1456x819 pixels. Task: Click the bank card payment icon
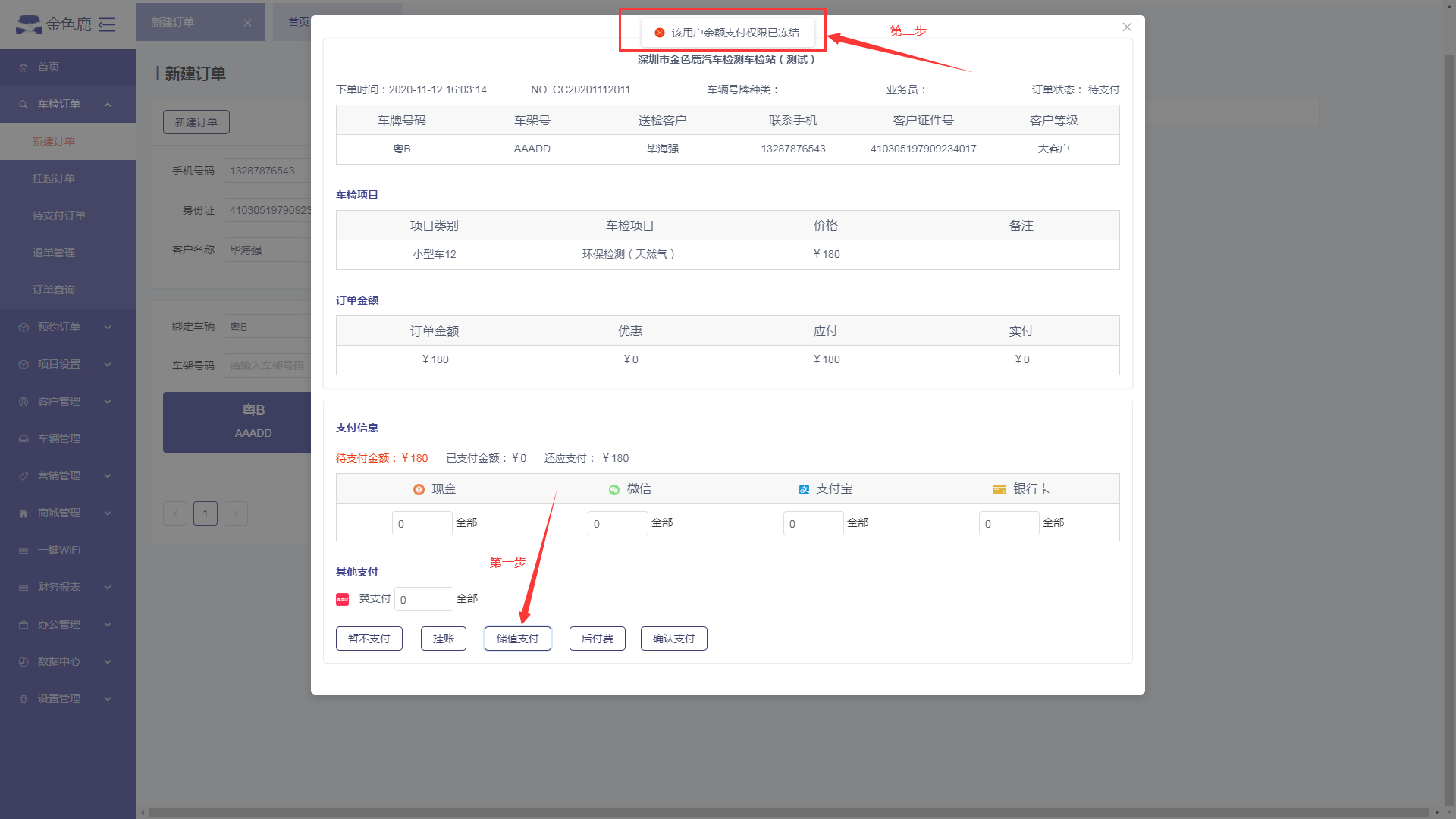tap(999, 489)
